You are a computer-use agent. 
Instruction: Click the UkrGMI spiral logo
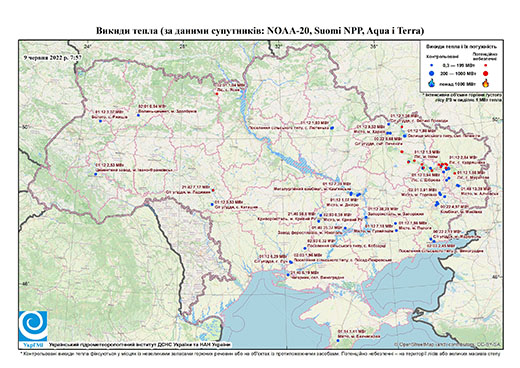coord(33,326)
